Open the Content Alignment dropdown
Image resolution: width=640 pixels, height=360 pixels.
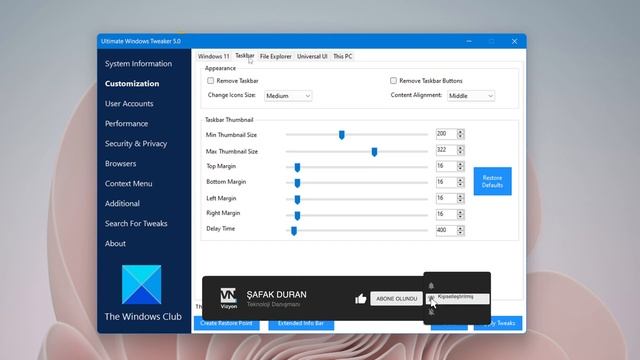[x=471, y=96]
